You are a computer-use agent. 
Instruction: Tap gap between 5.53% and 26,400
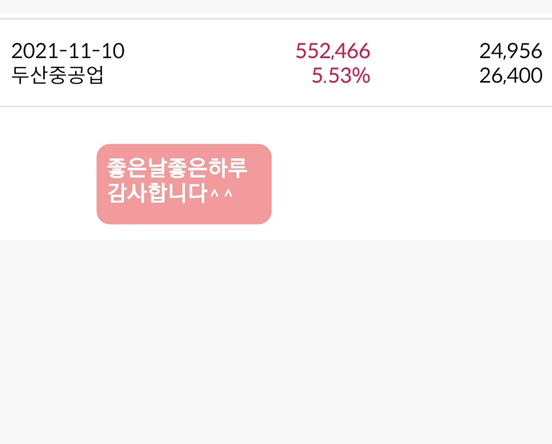425,76
